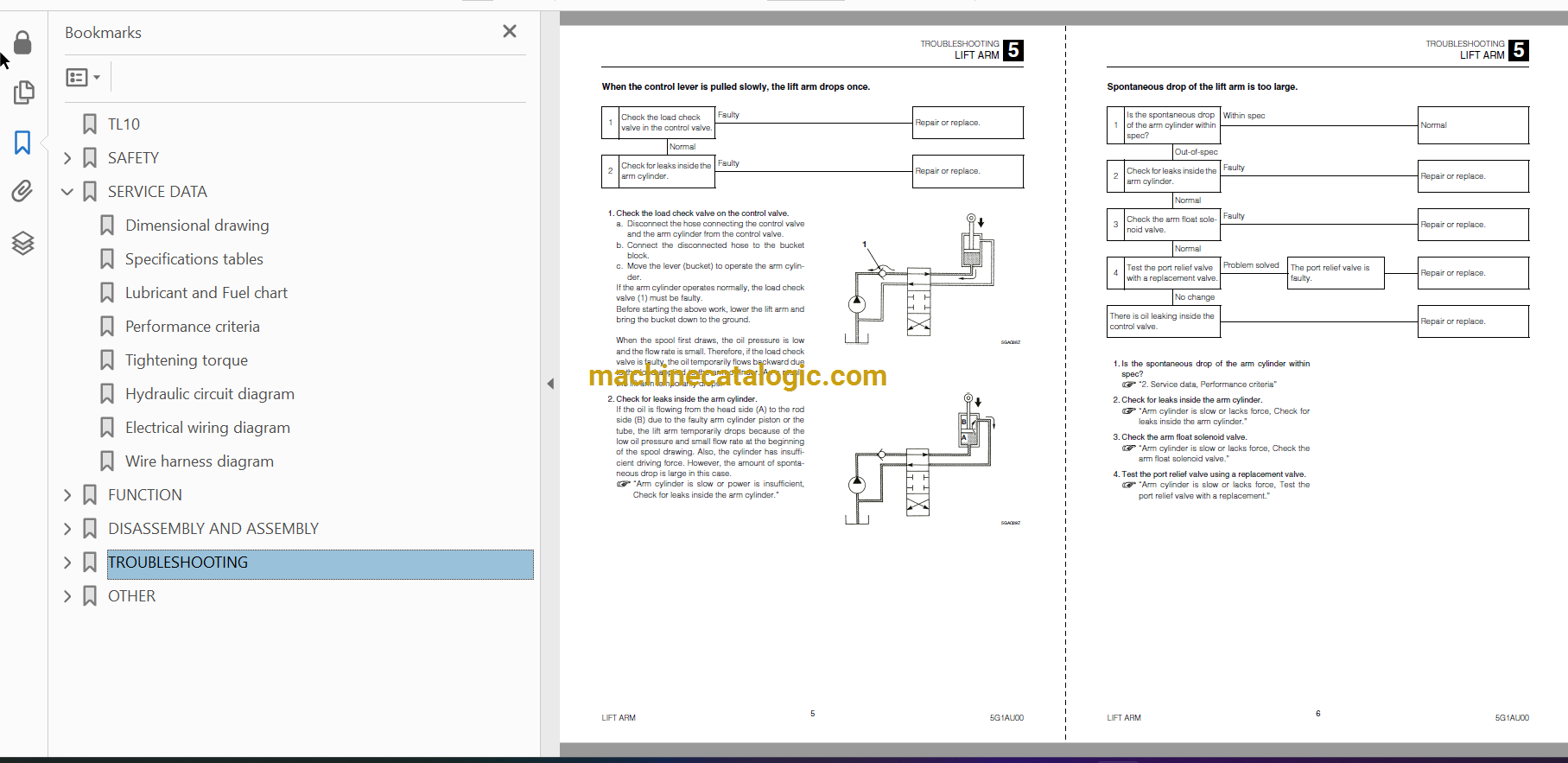Go to Specifications tables bookmark

[x=194, y=259]
